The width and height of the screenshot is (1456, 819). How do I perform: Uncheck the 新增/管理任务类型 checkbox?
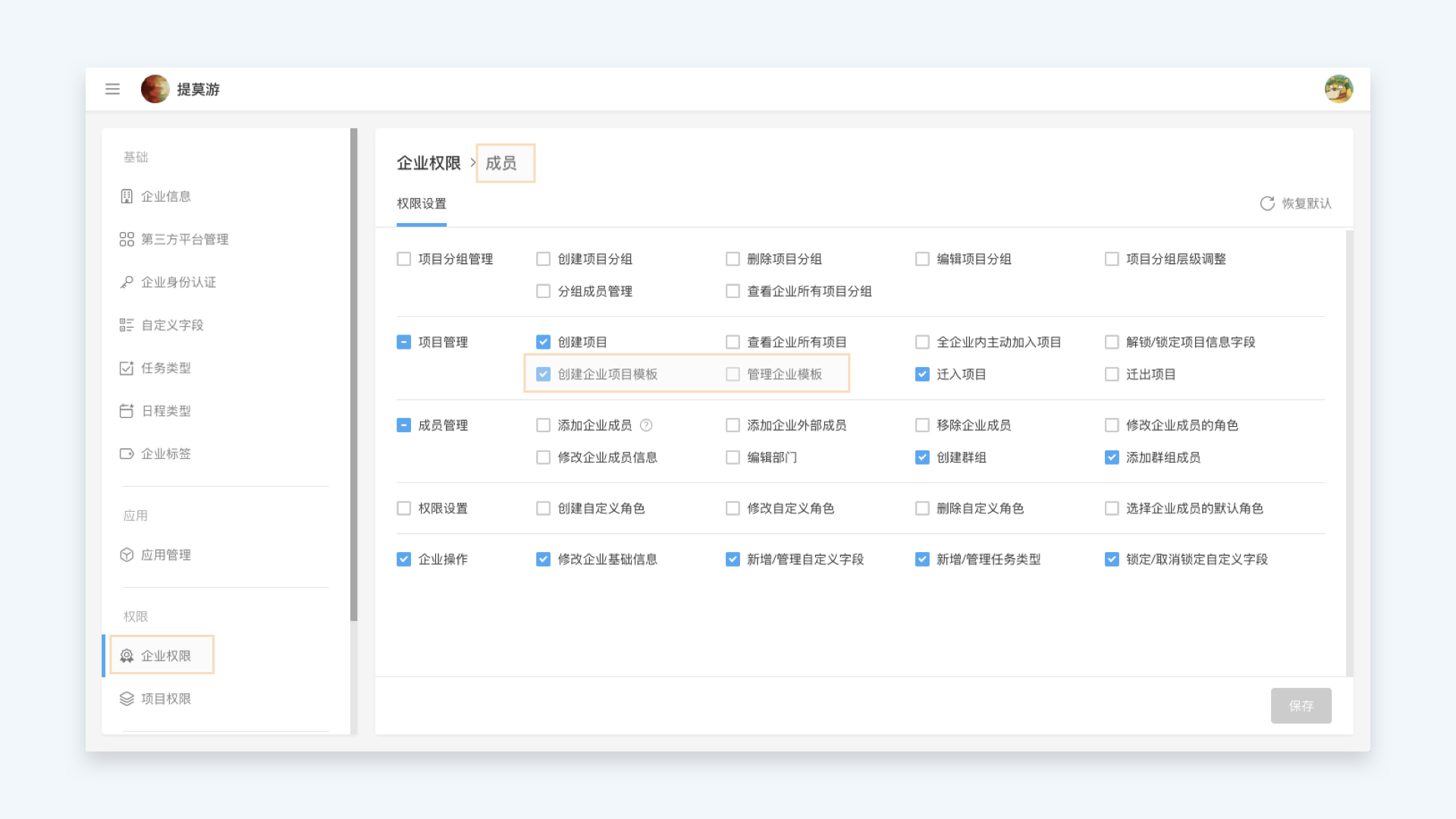(x=922, y=560)
